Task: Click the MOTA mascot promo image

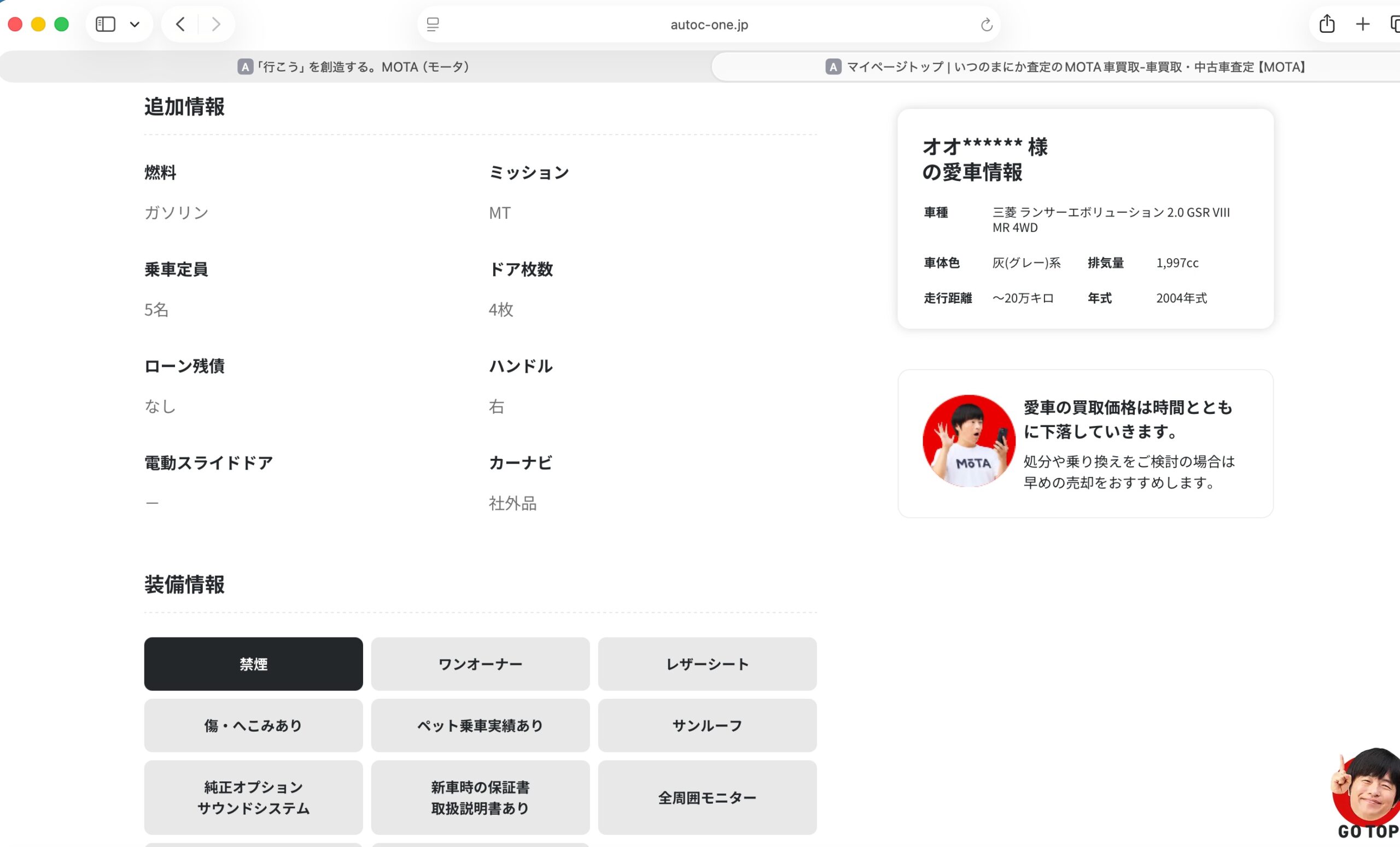Action: [x=969, y=441]
